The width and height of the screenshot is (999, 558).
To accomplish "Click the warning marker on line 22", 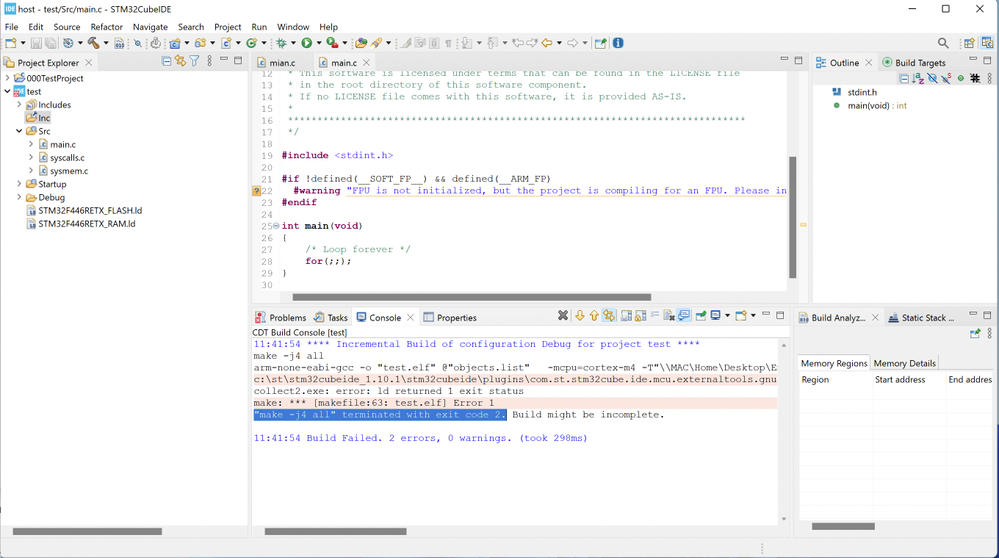I will [x=257, y=190].
